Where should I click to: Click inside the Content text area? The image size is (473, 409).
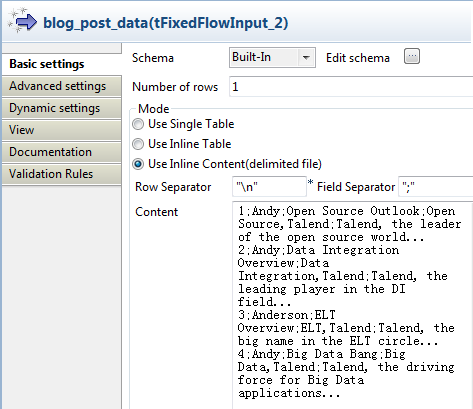click(x=352, y=305)
